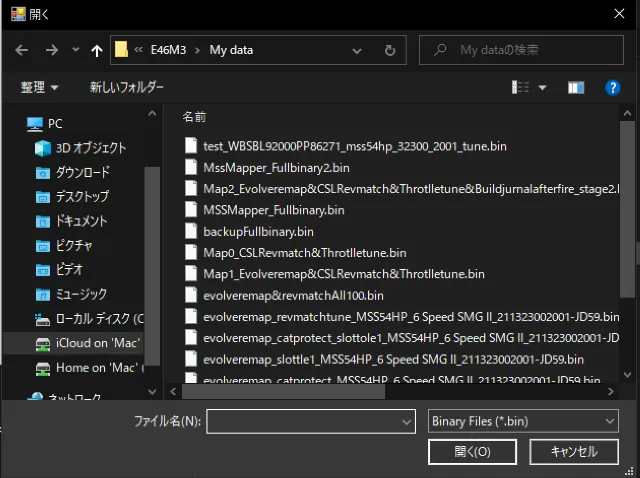Open the ドキュメント folder
640x478 pixels.
(71, 221)
